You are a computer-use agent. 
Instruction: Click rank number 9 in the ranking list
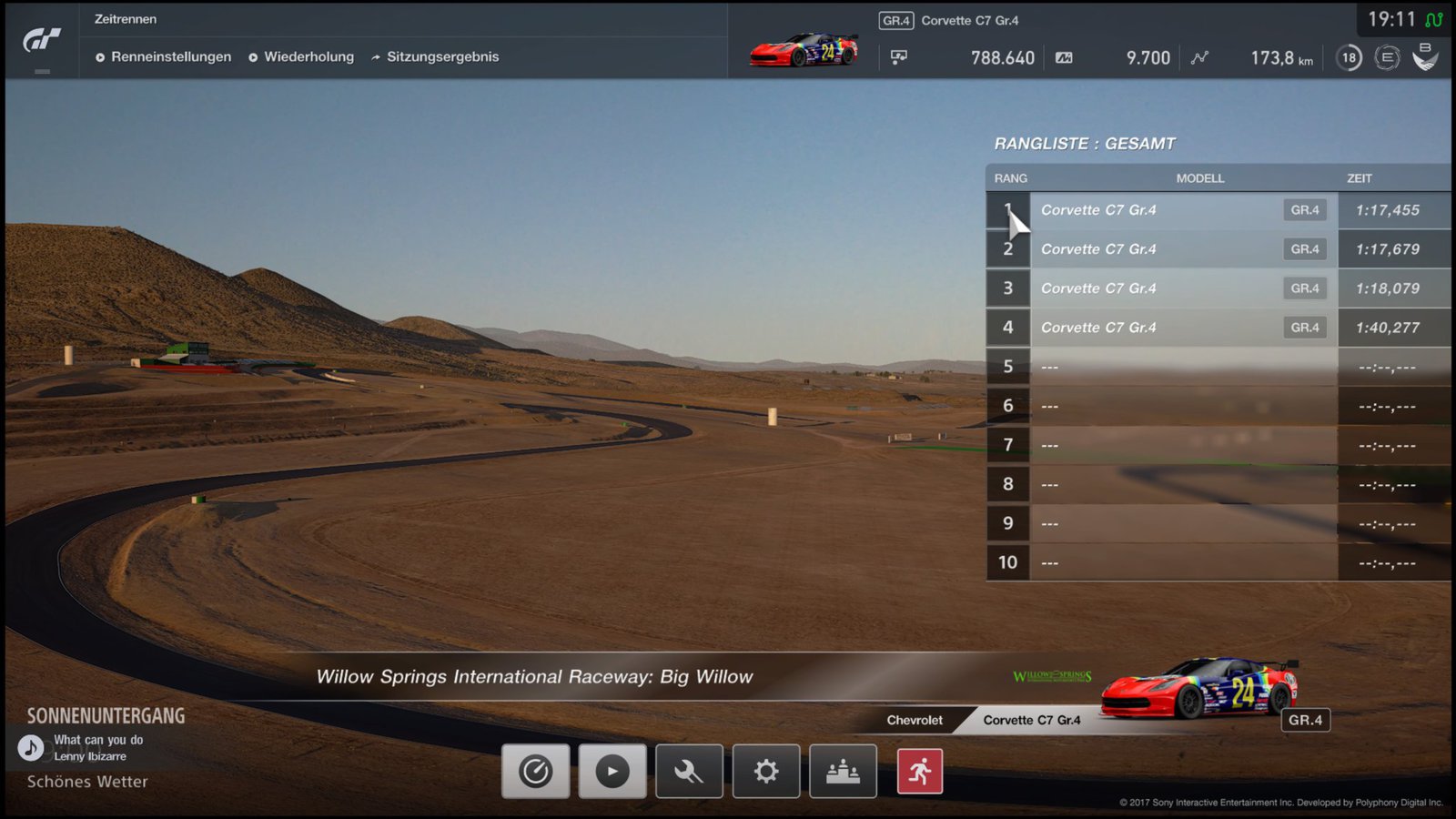1008,523
